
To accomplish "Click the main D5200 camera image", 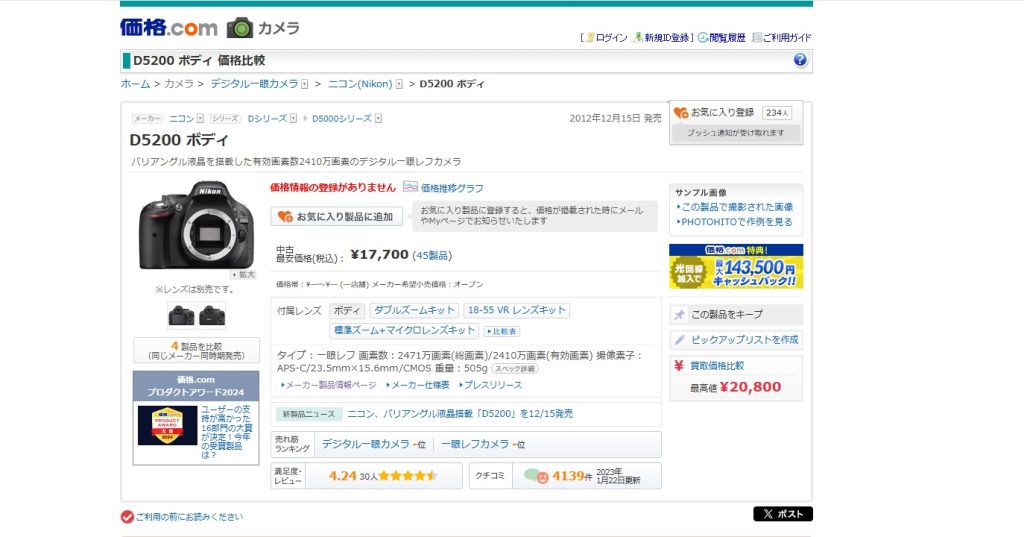I will (x=196, y=224).
